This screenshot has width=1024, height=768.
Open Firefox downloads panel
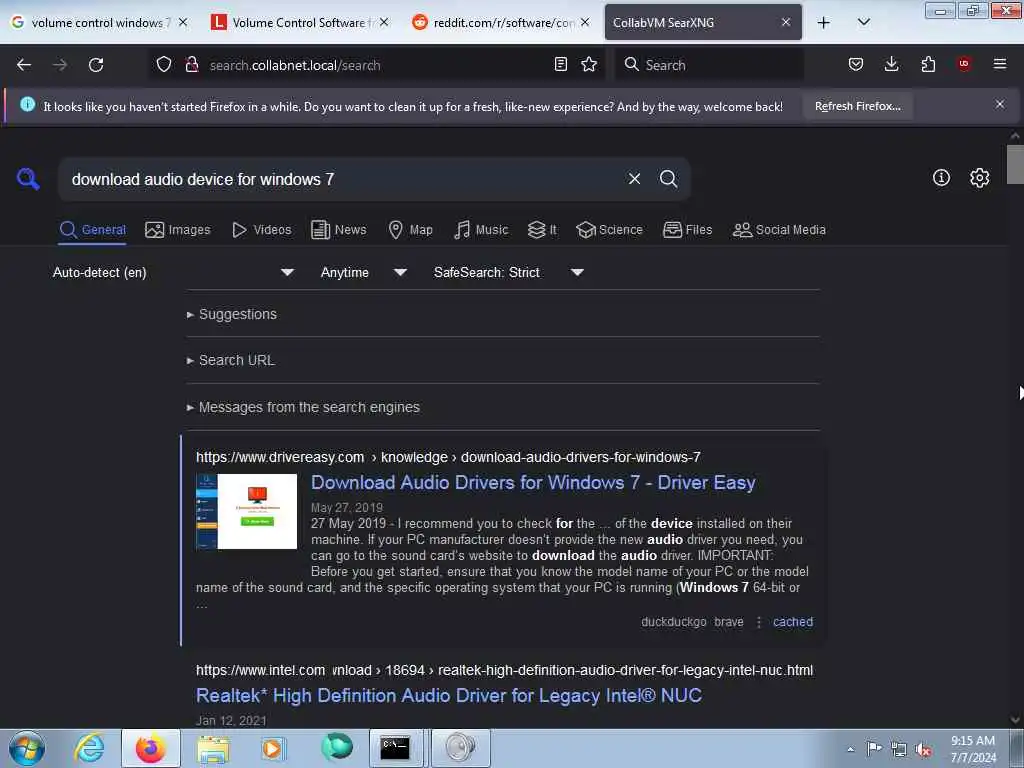pyautogui.click(x=891, y=64)
